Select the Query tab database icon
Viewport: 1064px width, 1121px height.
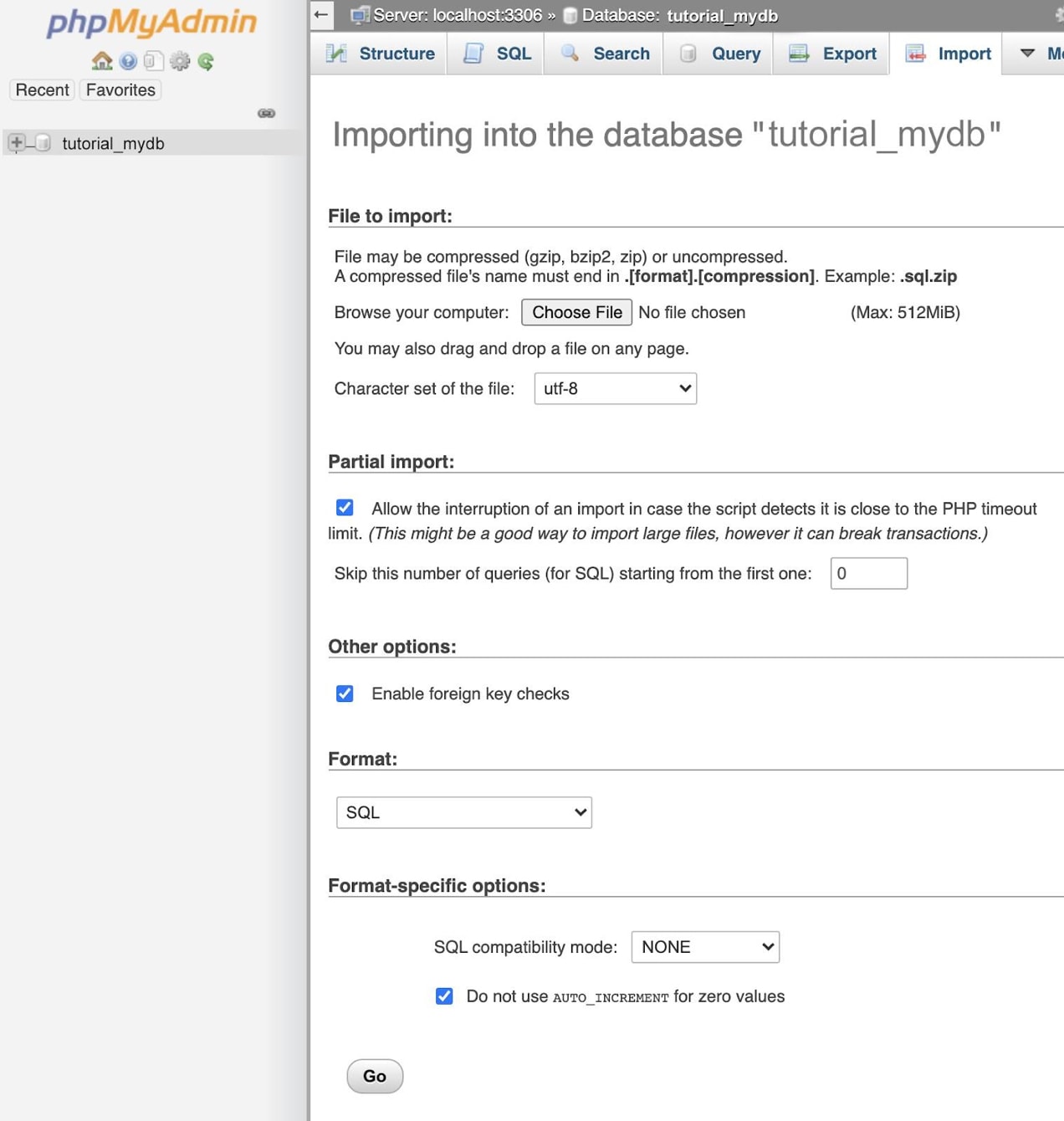pos(688,53)
